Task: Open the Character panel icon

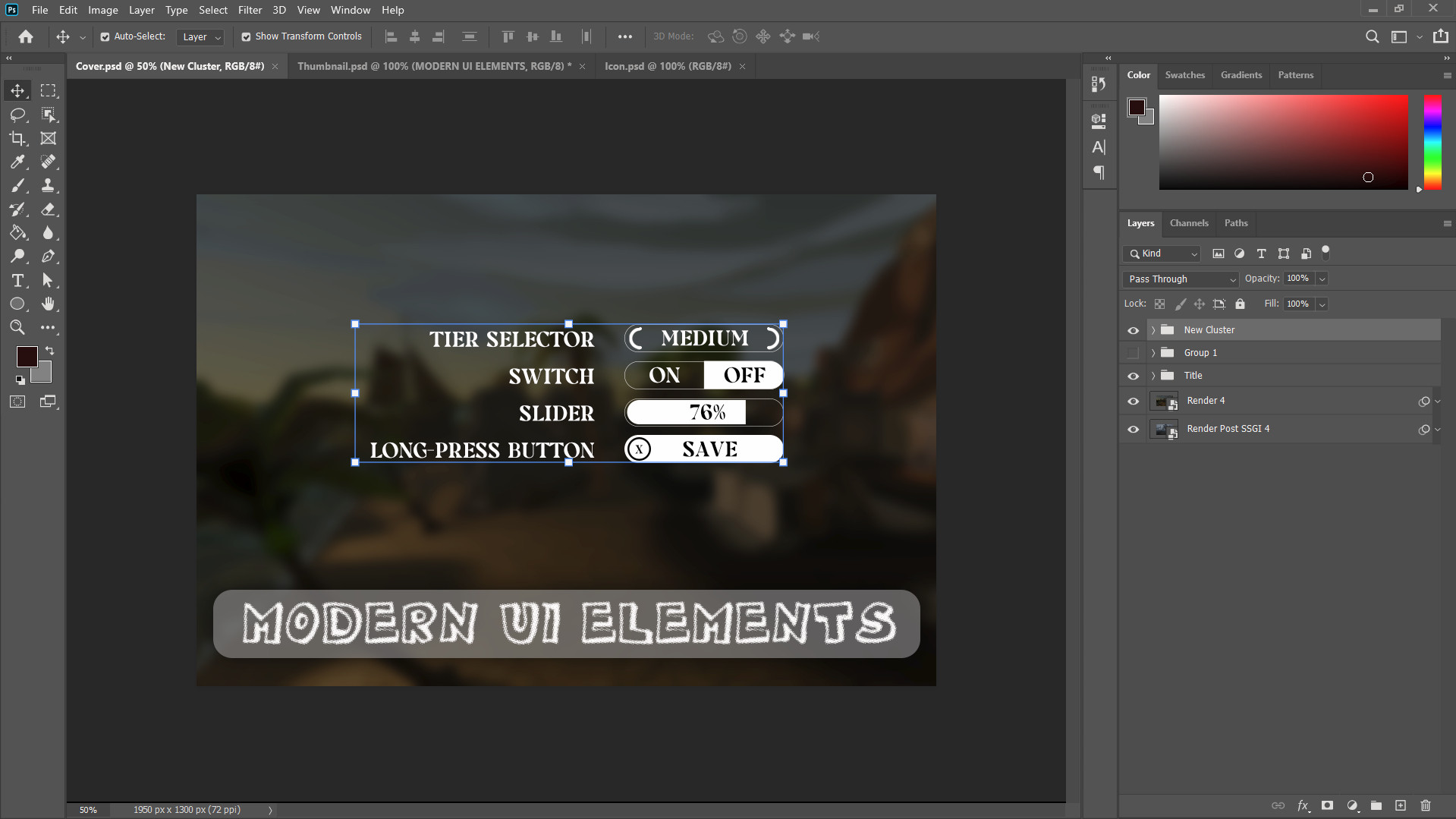Action: click(x=1099, y=147)
